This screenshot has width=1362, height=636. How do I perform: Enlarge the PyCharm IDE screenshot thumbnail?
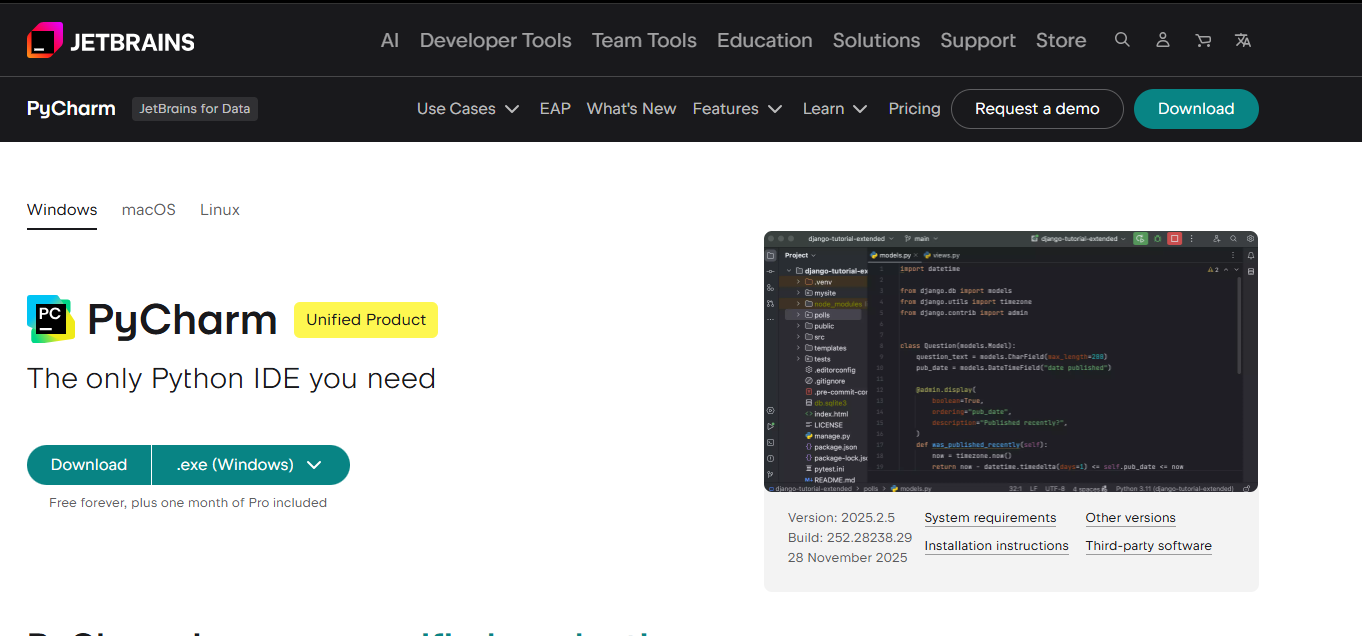(1010, 362)
